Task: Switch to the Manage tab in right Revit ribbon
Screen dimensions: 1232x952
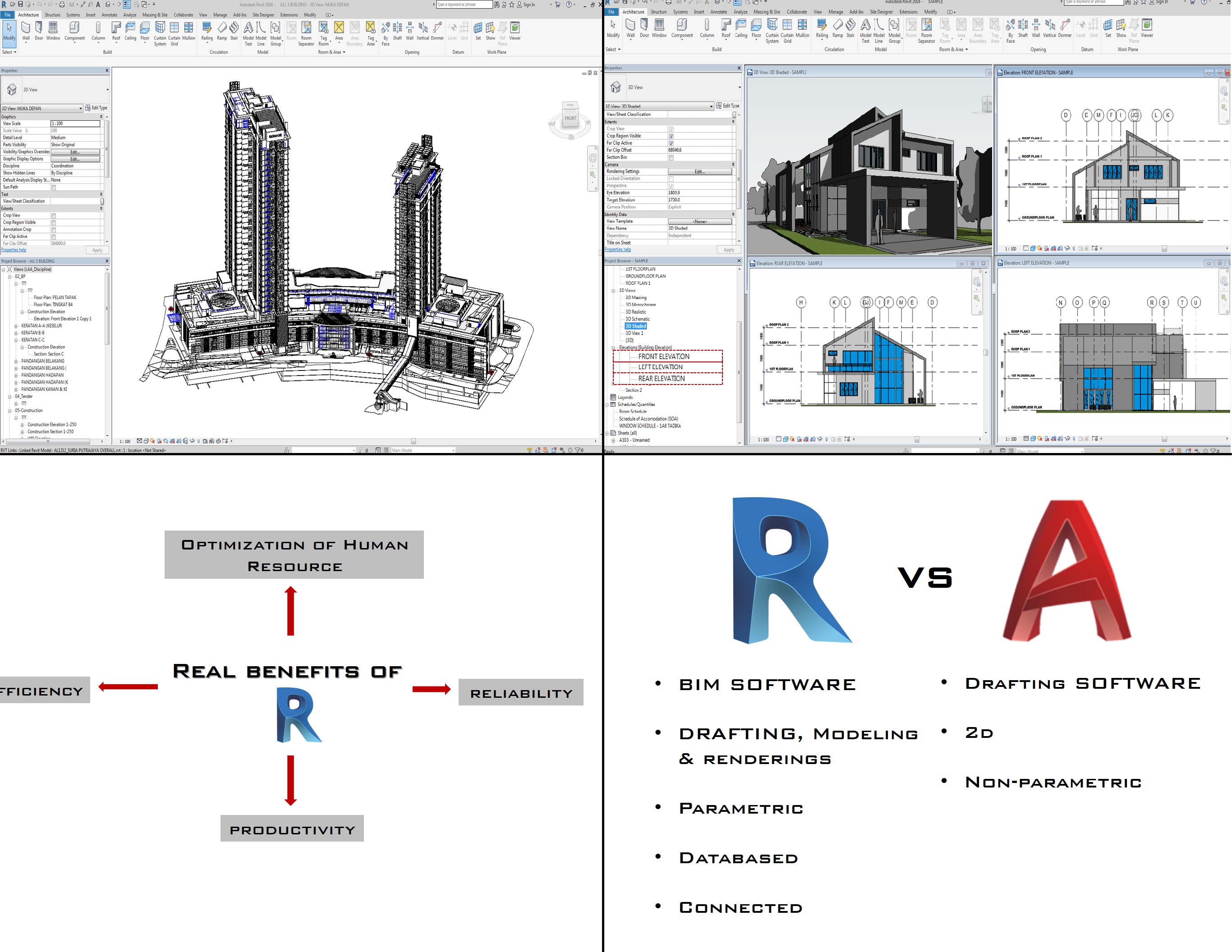Action: coord(836,12)
